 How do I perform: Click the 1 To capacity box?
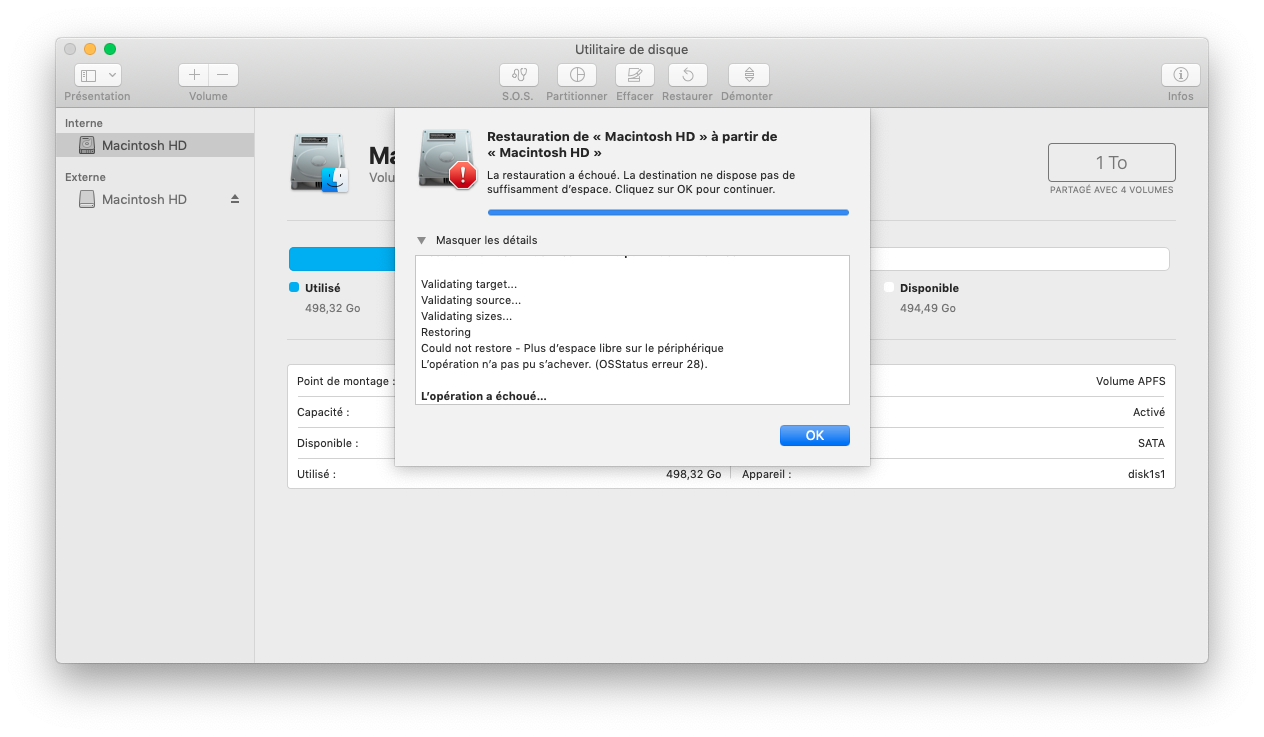coord(1111,163)
